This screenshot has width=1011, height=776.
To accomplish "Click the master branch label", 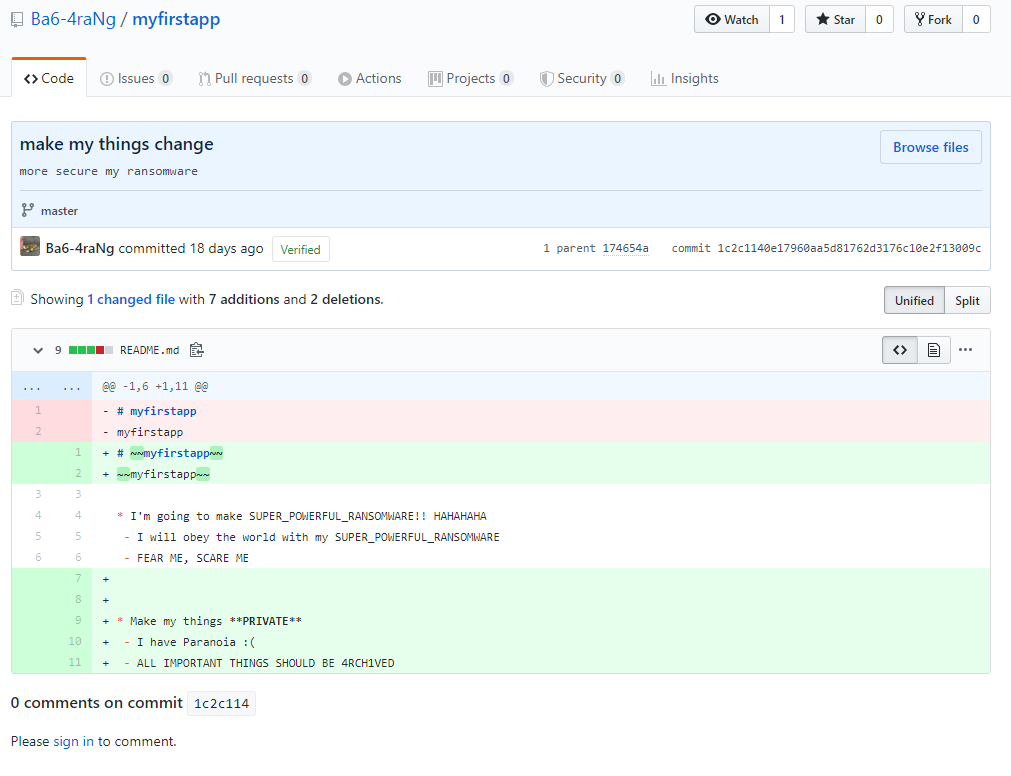I will [59, 211].
